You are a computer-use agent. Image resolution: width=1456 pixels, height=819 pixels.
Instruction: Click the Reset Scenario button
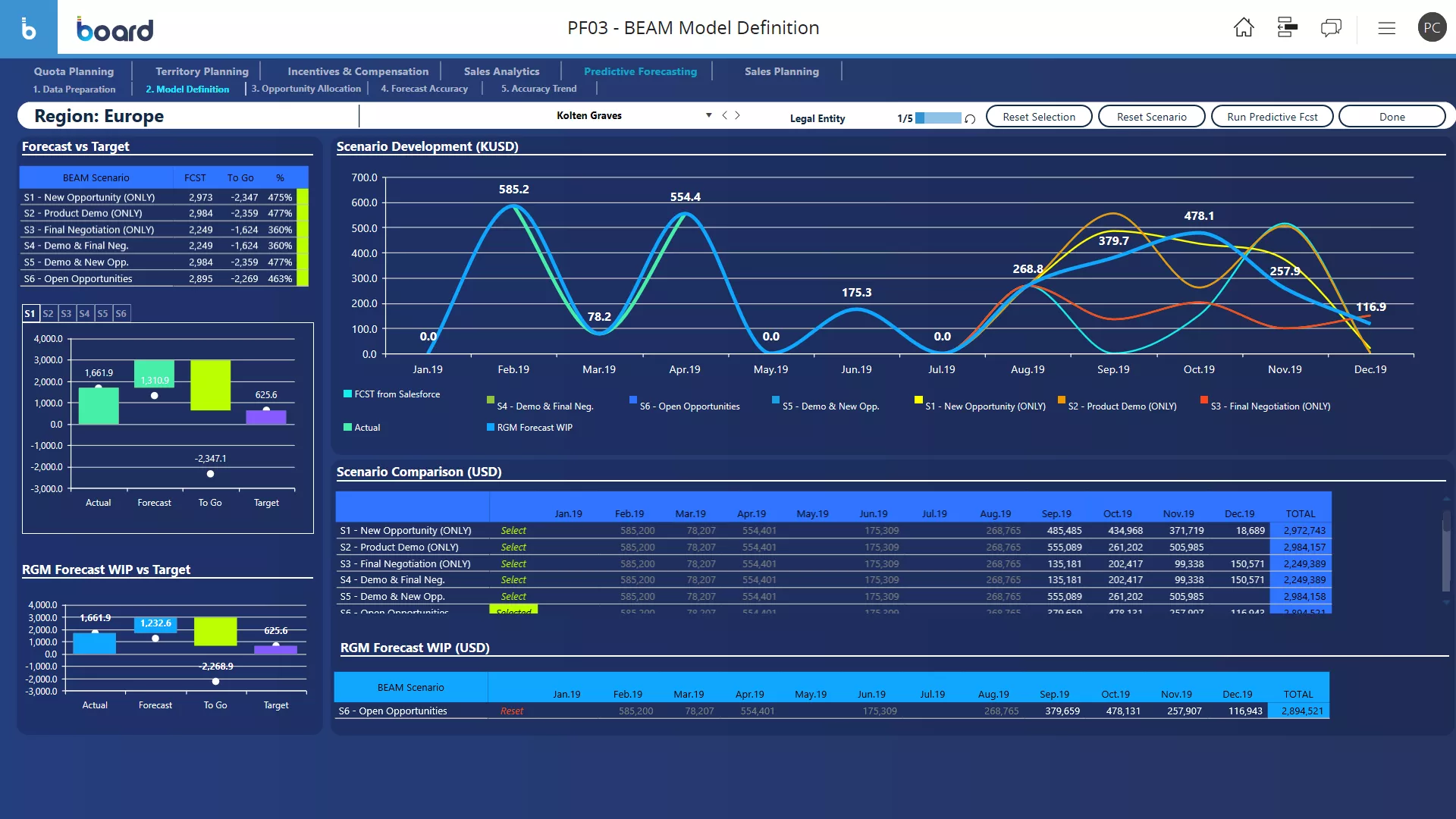point(1152,117)
